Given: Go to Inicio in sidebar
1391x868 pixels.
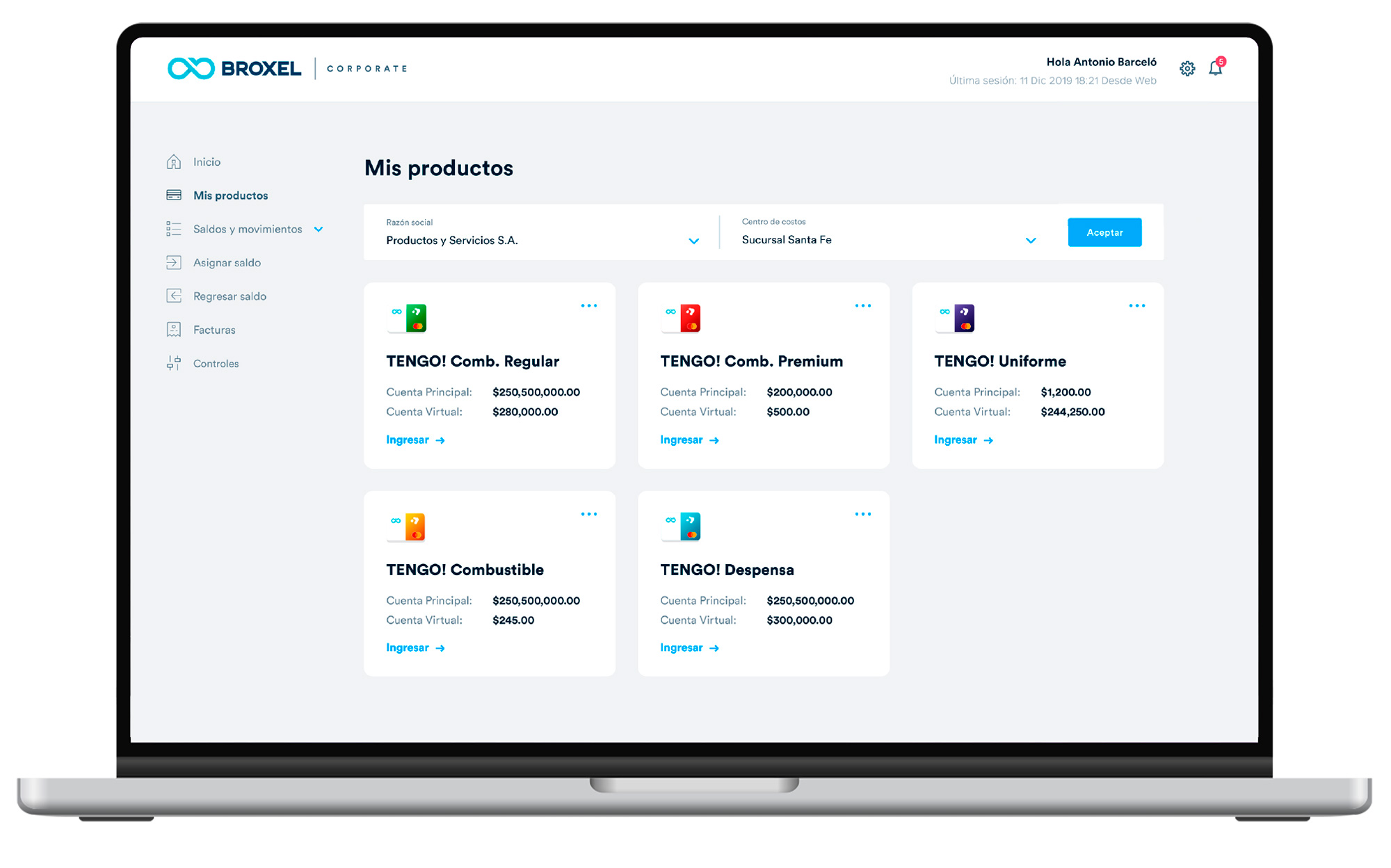Looking at the screenshot, I should coord(207,162).
